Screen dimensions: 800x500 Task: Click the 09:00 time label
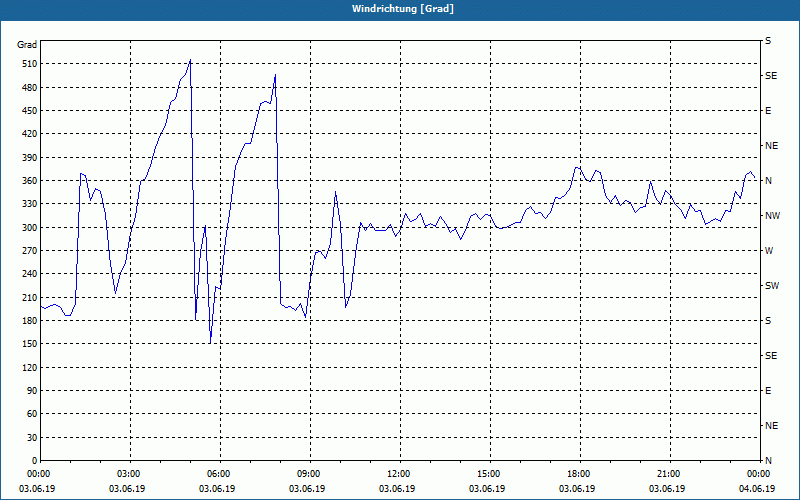click(310, 474)
